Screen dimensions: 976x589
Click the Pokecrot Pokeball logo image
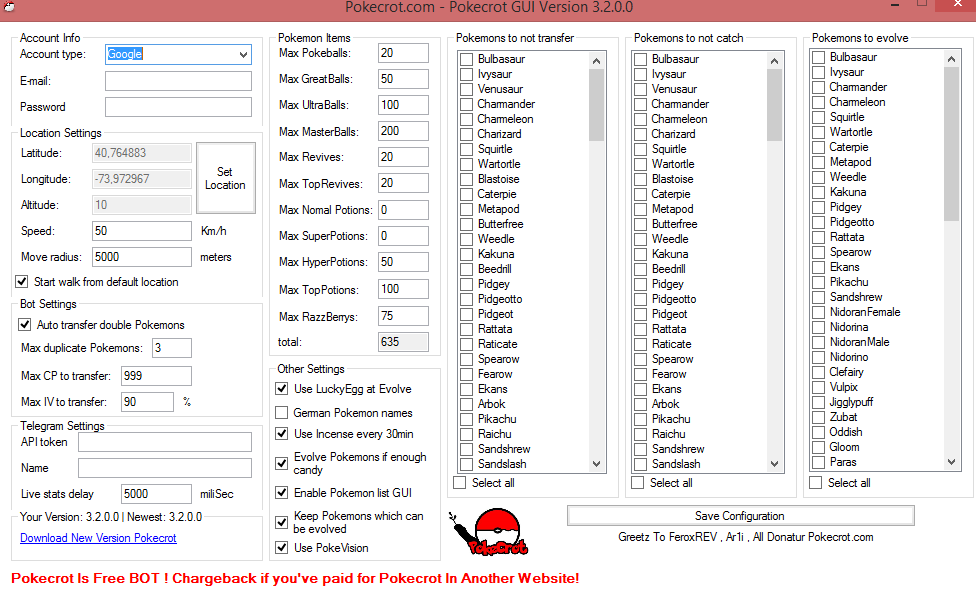click(490, 532)
